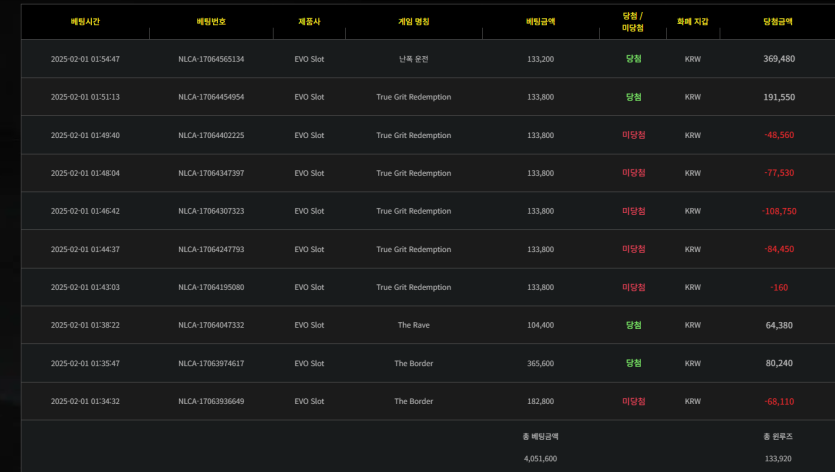
Task: Select the 제품사 column header
Action: [x=310, y=20]
